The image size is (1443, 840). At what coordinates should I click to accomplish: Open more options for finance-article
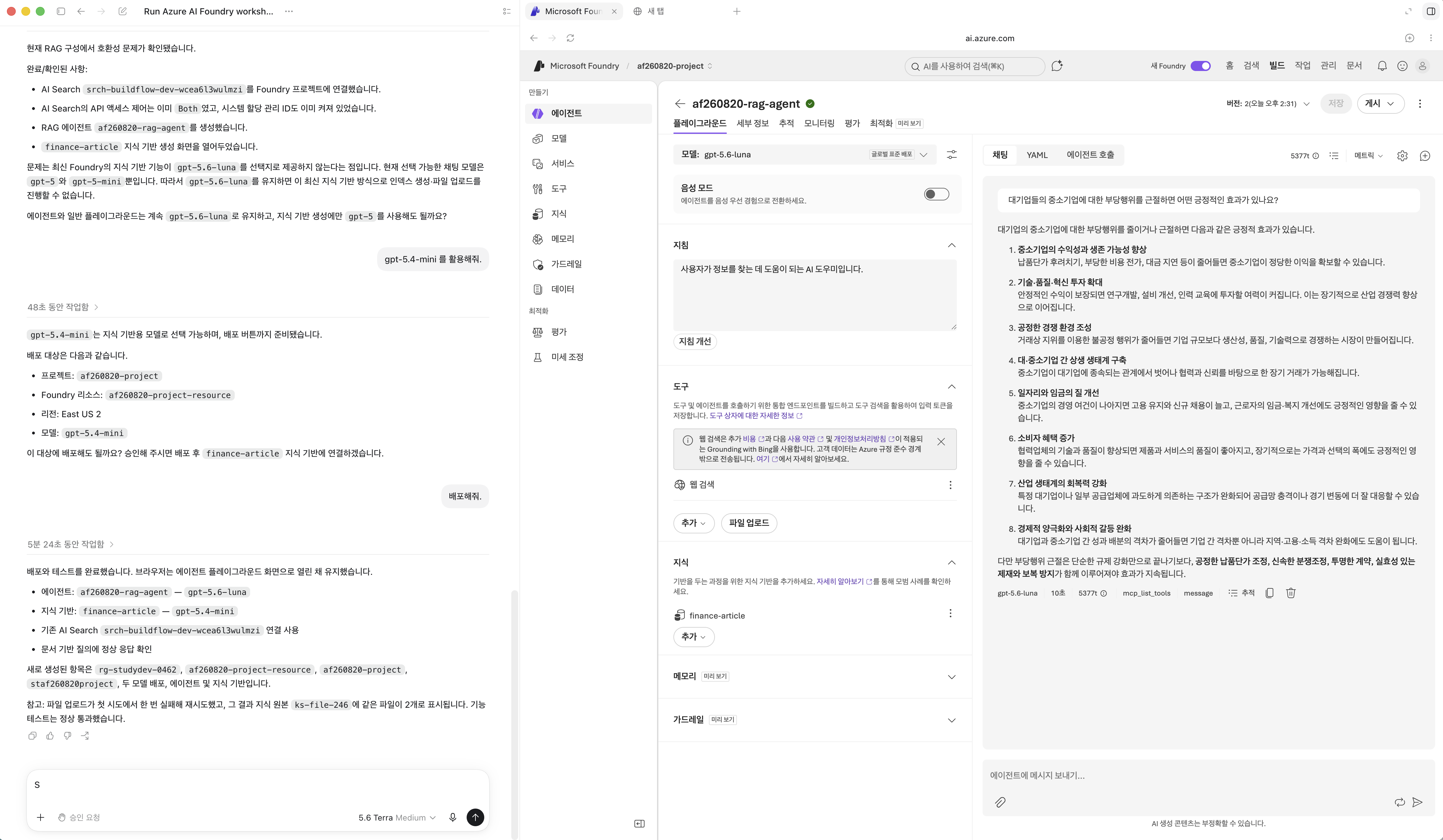[x=951, y=614]
